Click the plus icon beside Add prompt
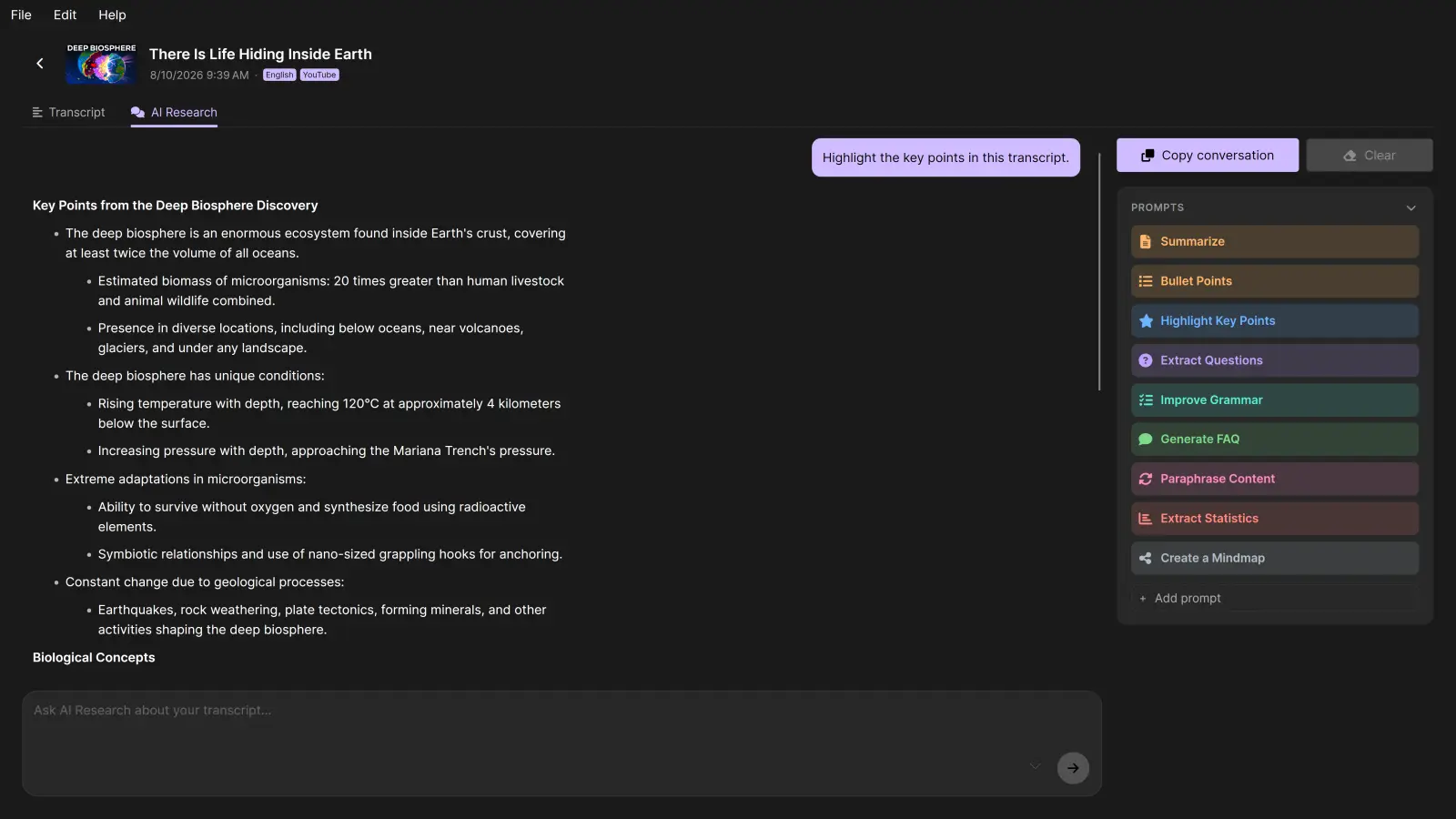The height and width of the screenshot is (819, 1456). coord(1143,598)
